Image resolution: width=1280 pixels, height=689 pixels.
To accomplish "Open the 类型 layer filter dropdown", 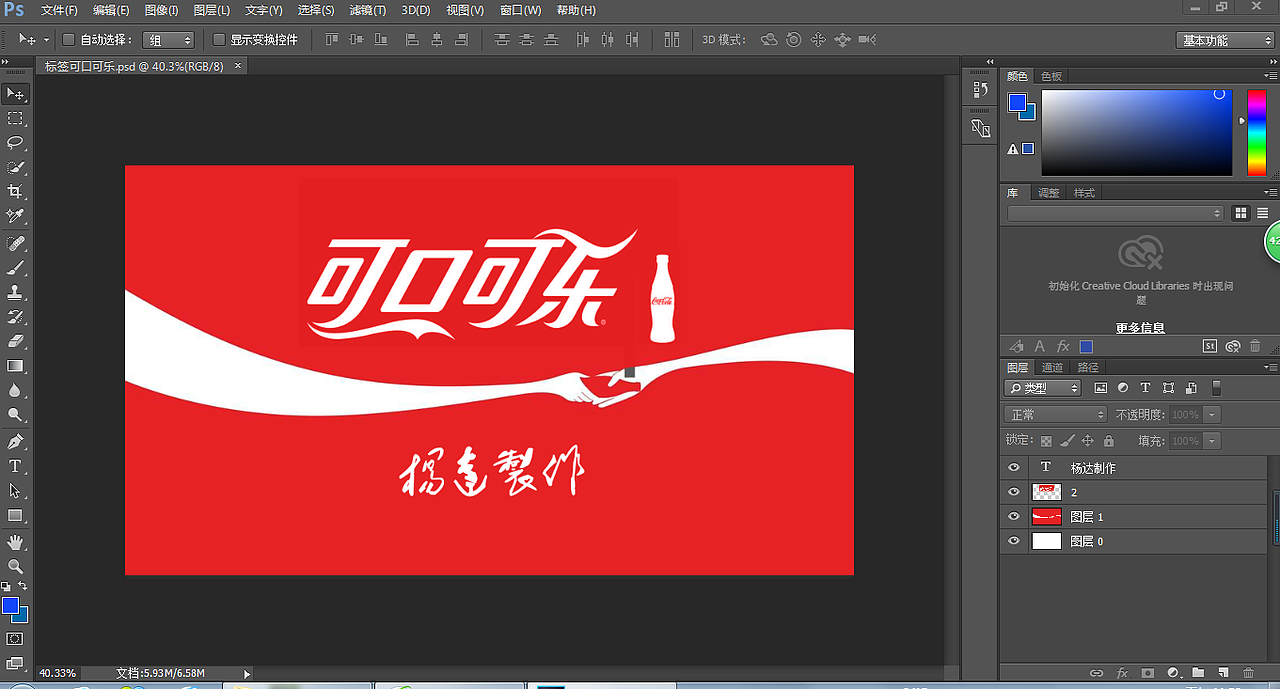I will pos(1043,388).
